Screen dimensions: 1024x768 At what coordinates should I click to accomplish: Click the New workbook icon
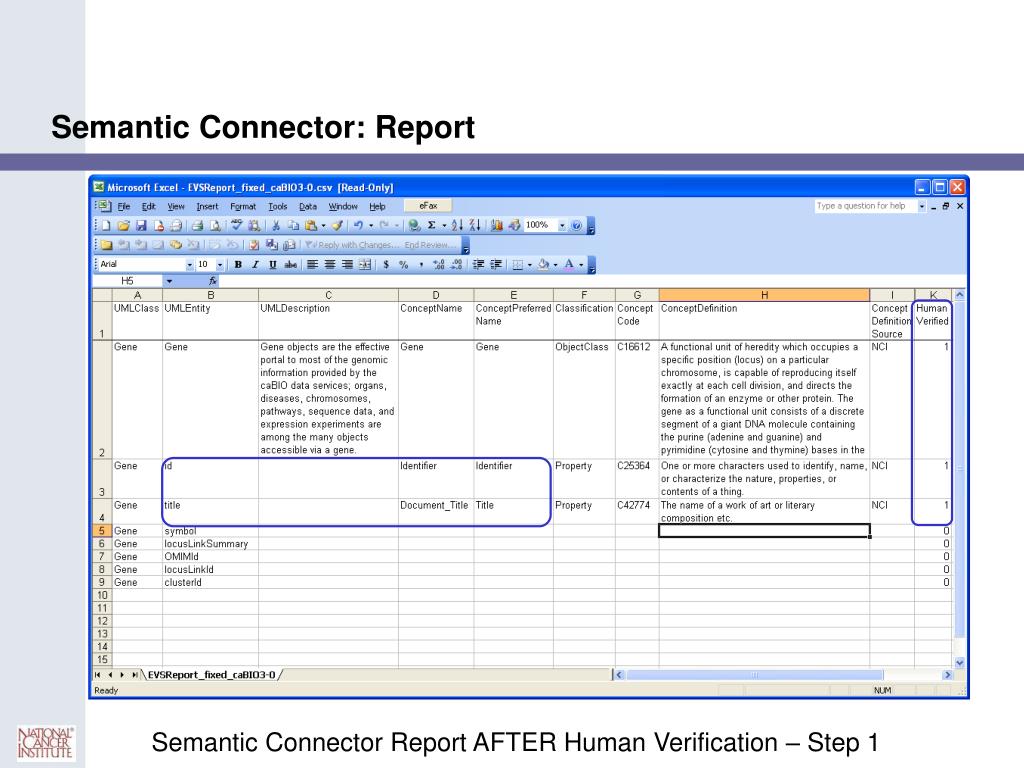(x=106, y=226)
